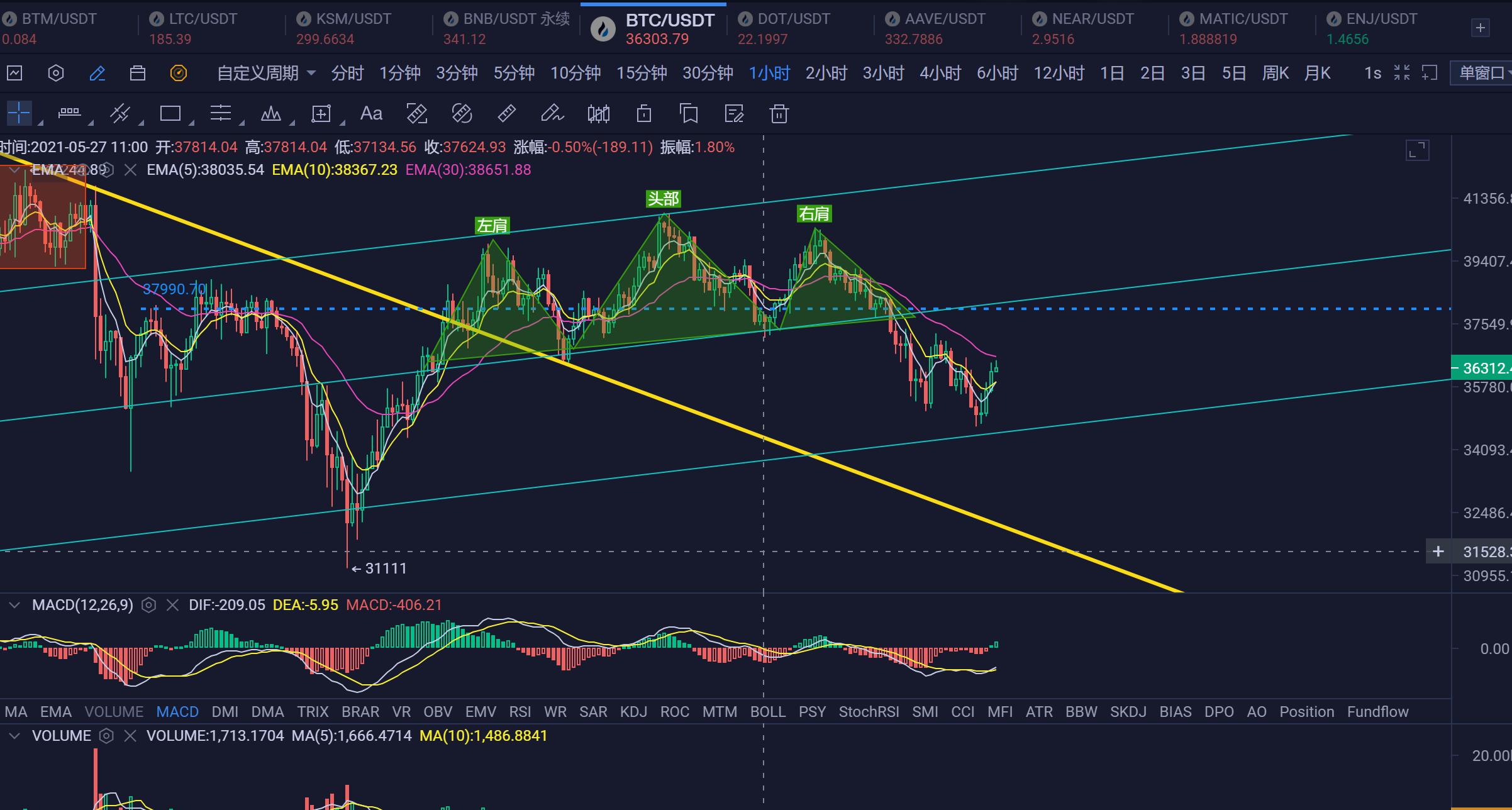Select the rectangle drawing tool

click(x=170, y=114)
